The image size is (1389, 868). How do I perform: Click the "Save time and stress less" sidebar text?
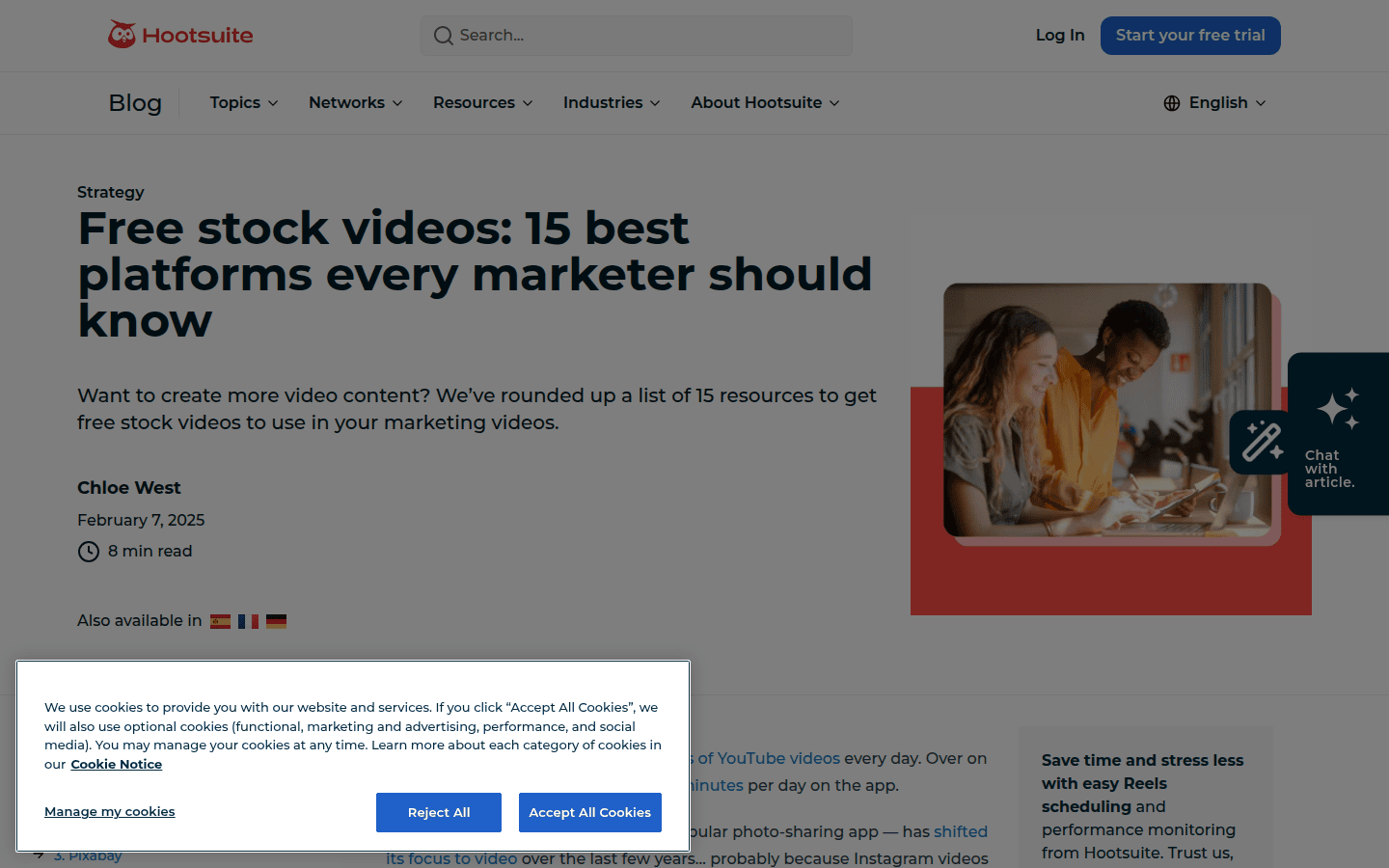click(1143, 761)
